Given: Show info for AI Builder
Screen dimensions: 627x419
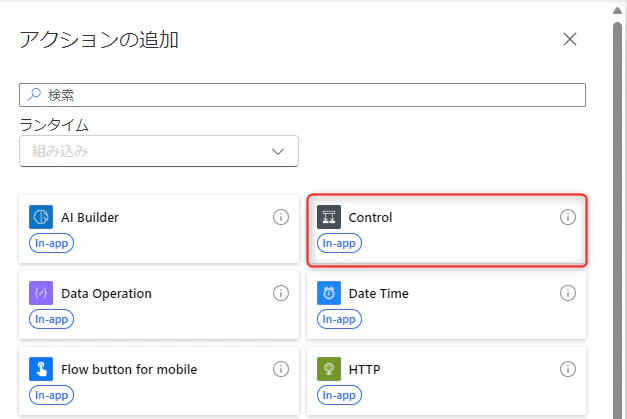Looking at the screenshot, I should pos(281,217).
